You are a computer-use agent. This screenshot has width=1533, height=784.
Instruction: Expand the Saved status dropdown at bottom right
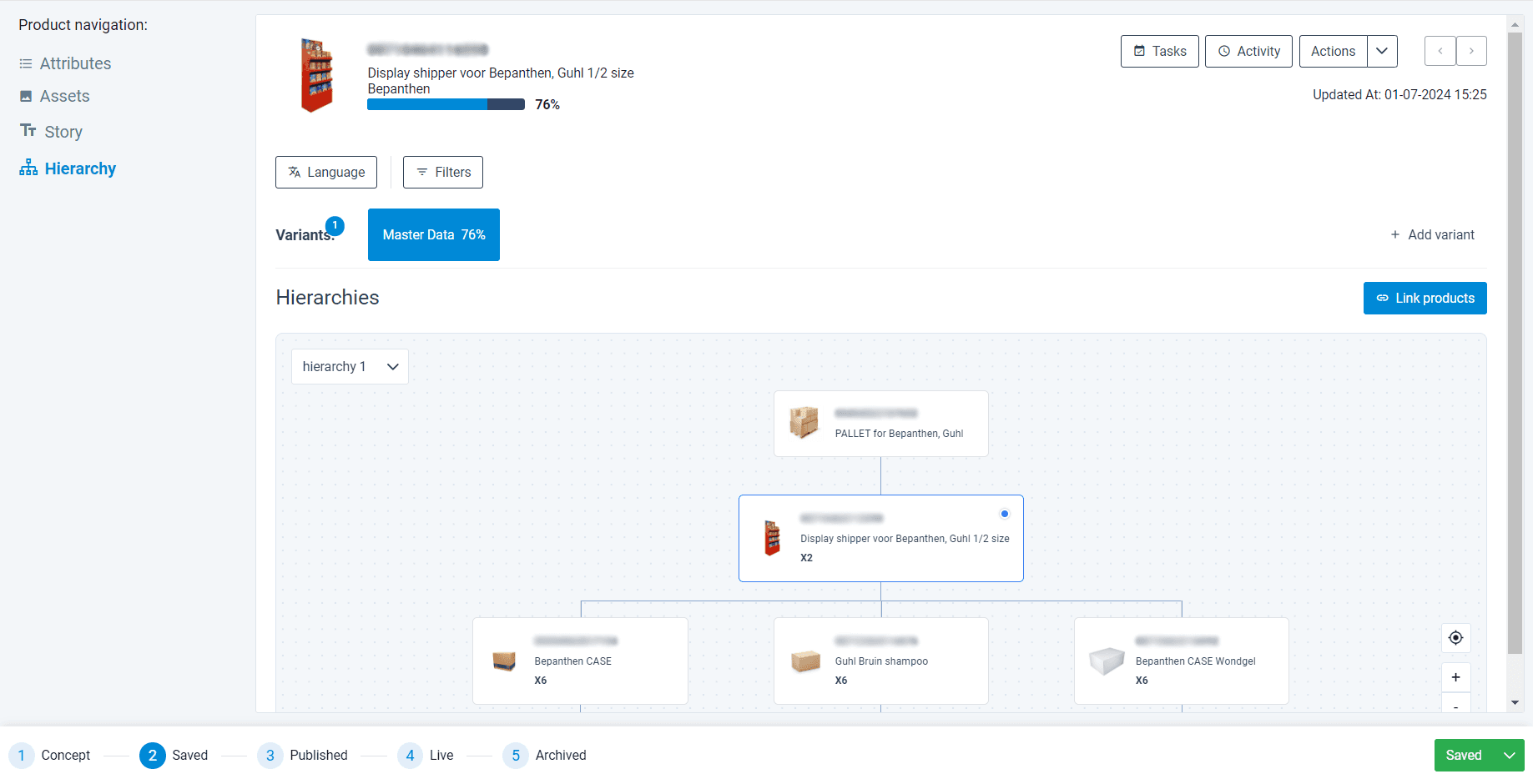(x=1510, y=755)
